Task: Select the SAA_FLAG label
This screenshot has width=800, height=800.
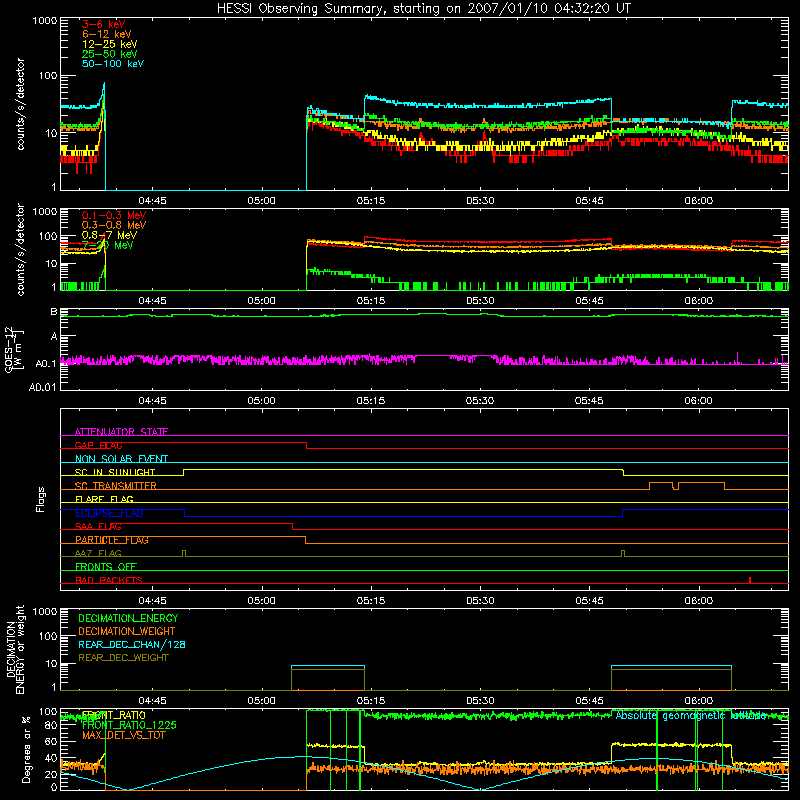Action: coord(98,526)
